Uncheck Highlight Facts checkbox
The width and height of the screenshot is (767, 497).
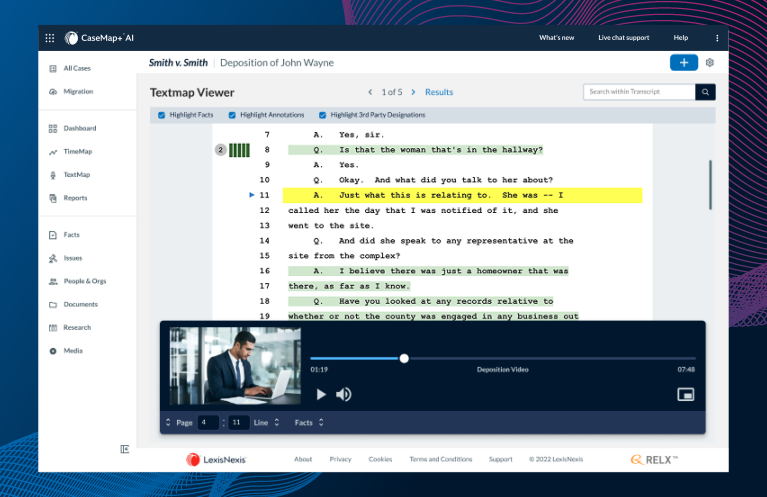162,115
